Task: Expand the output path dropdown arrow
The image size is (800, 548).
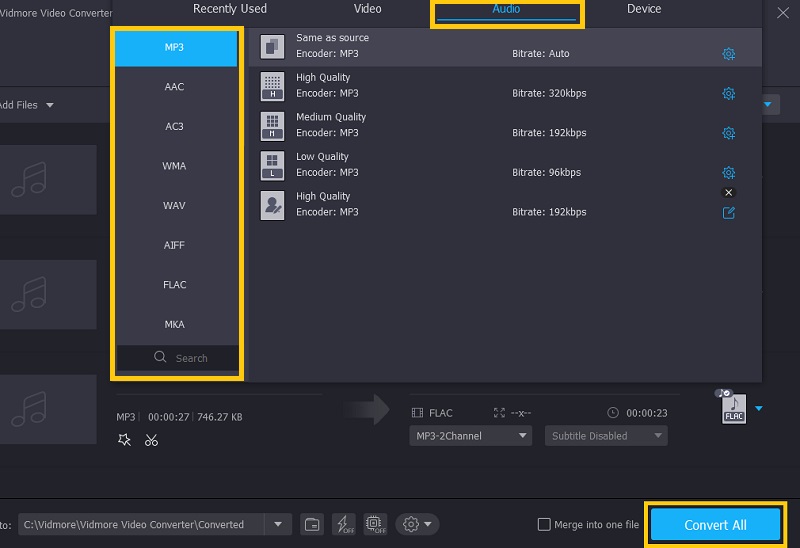Action: click(x=278, y=524)
